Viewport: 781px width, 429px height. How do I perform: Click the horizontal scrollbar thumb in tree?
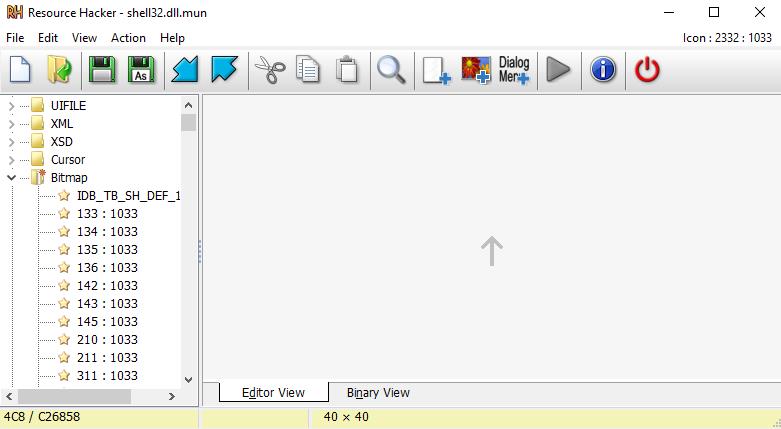[75, 397]
